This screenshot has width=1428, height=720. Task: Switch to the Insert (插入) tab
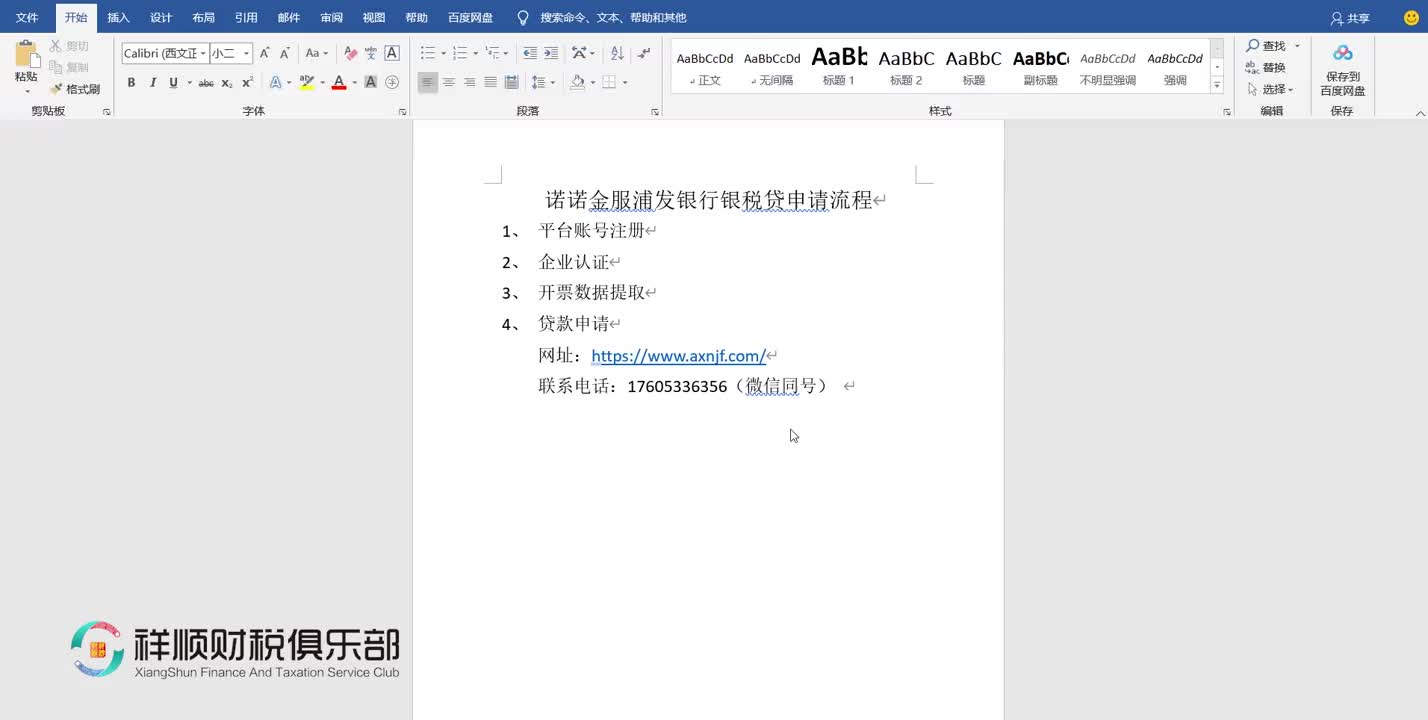click(118, 18)
